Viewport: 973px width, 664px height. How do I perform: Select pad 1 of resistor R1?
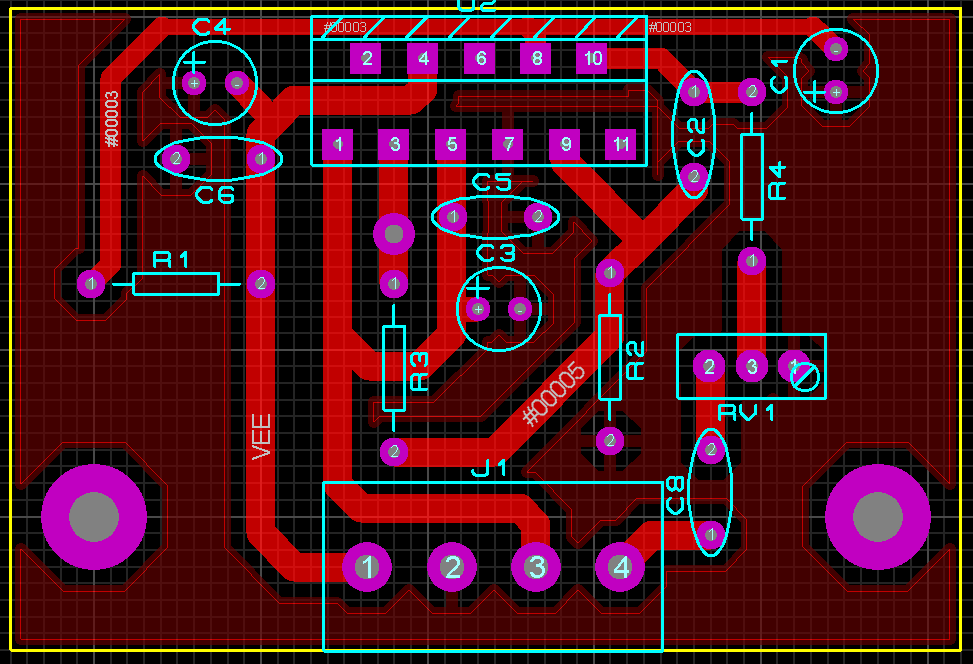91,284
